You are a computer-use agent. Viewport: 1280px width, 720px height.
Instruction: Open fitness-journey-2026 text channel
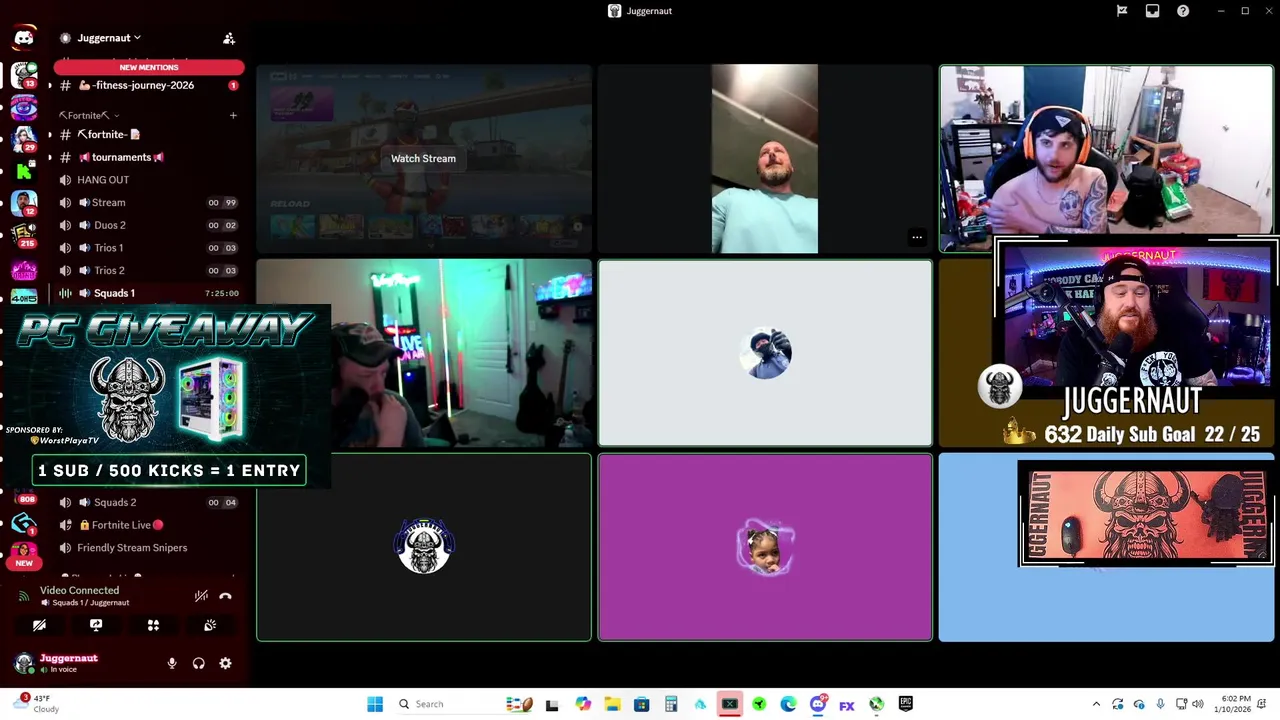(x=147, y=85)
